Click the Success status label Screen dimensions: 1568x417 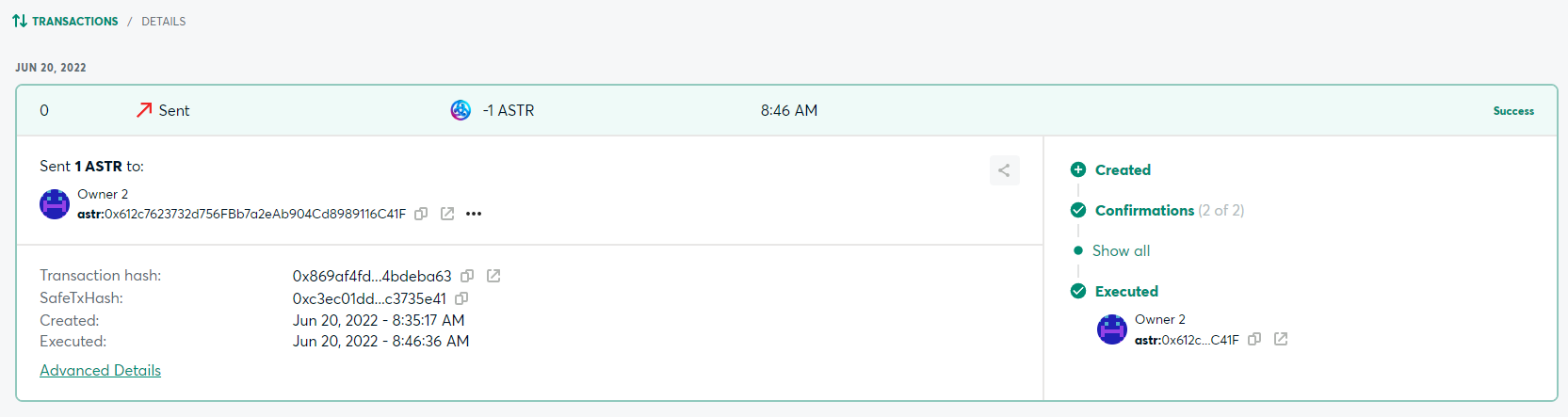click(x=1513, y=111)
